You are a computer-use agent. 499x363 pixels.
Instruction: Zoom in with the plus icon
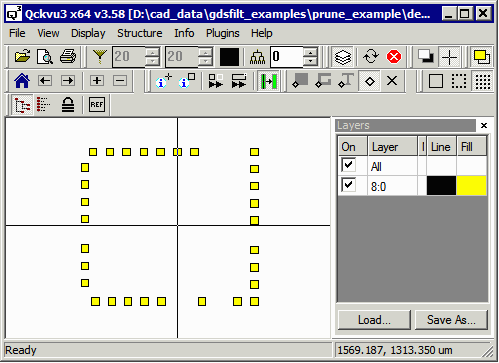click(97, 81)
